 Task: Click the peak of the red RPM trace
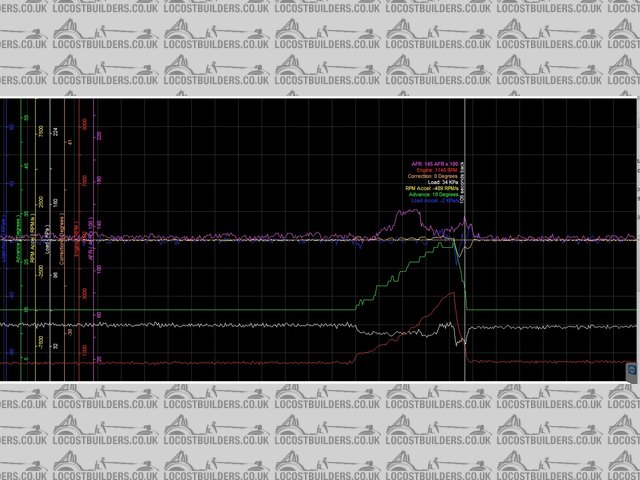(454, 293)
